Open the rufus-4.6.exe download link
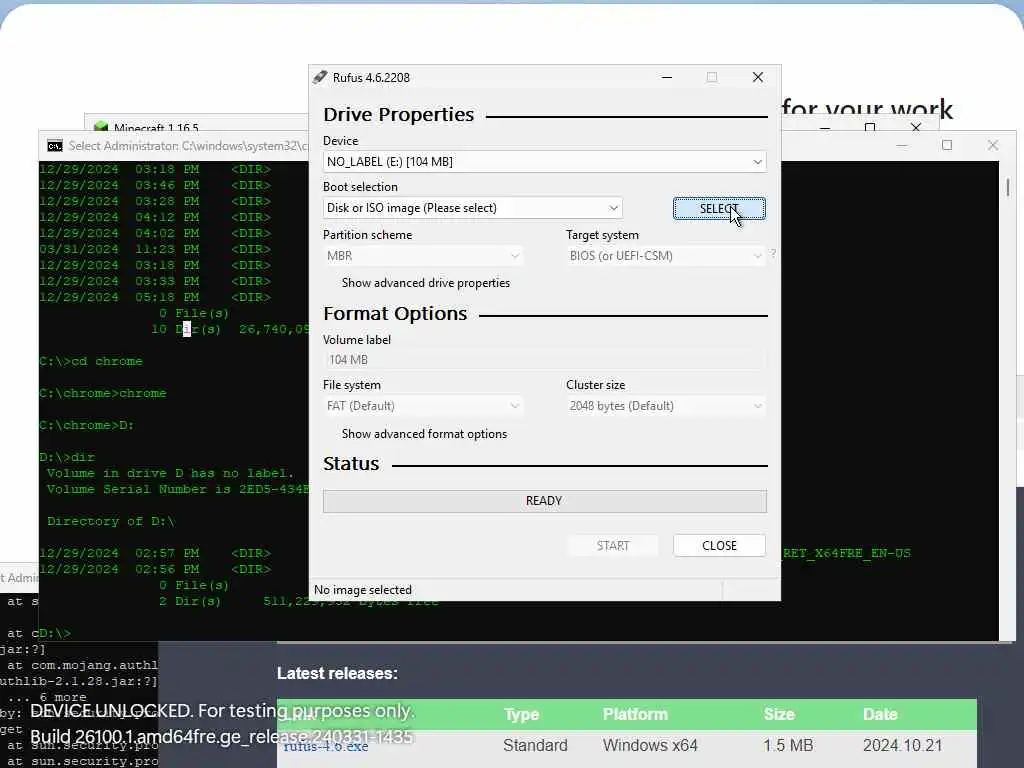Viewport: 1024px width, 768px height. [326, 746]
